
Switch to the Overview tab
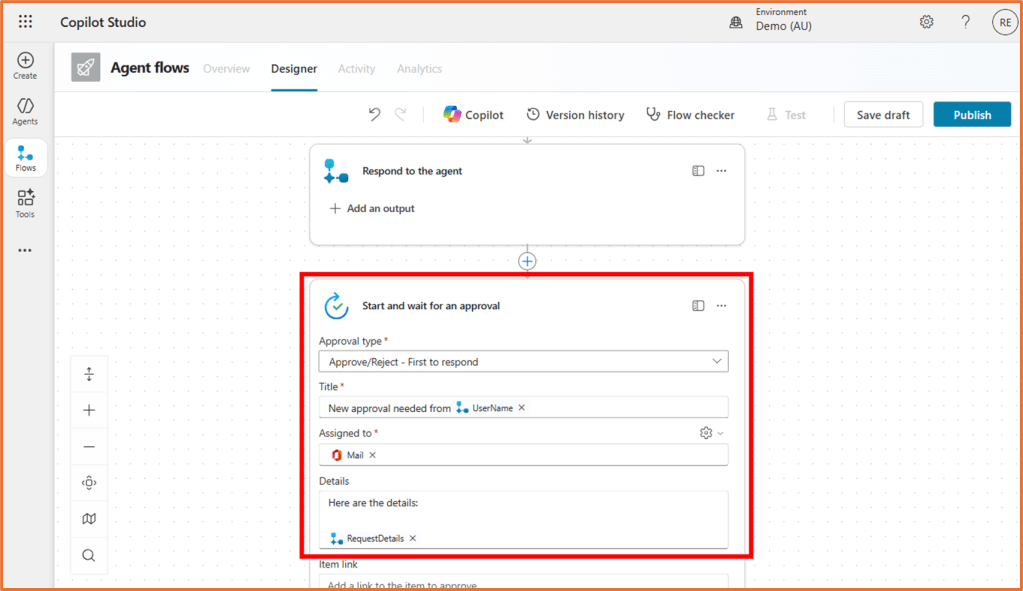click(226, 69)
